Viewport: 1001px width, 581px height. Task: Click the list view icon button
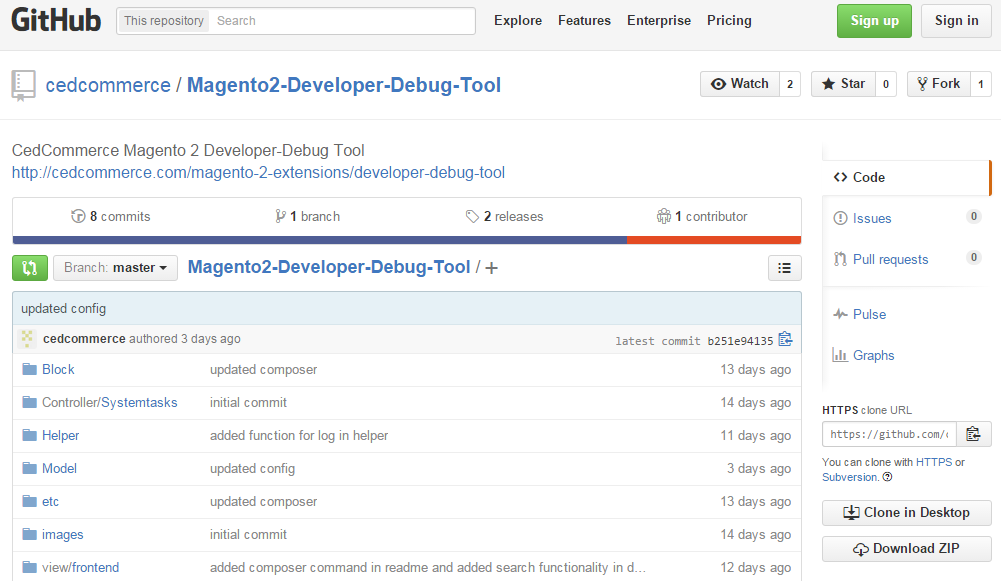tap(785, 268)
